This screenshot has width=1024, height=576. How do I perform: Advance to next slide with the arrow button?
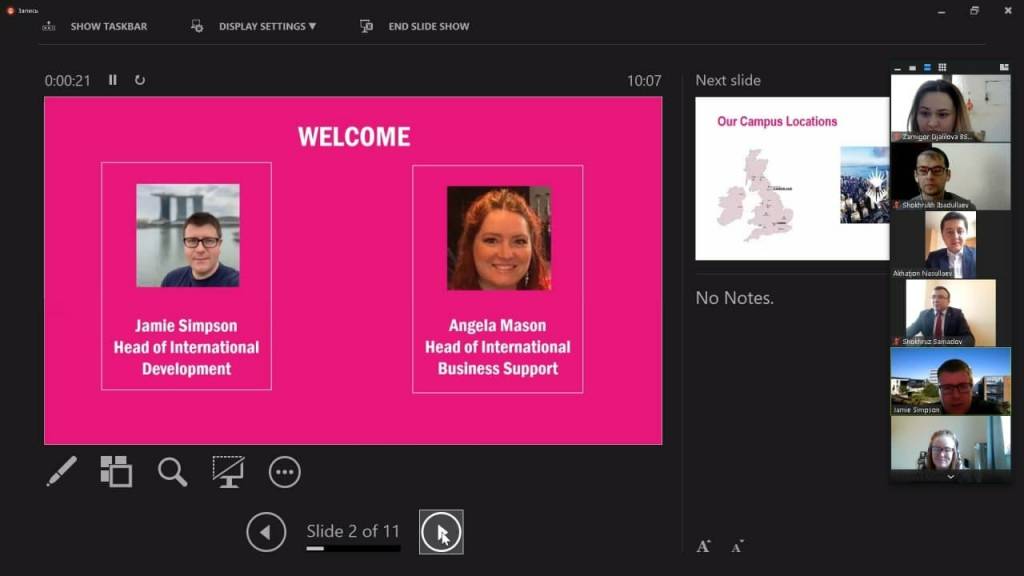441,532
